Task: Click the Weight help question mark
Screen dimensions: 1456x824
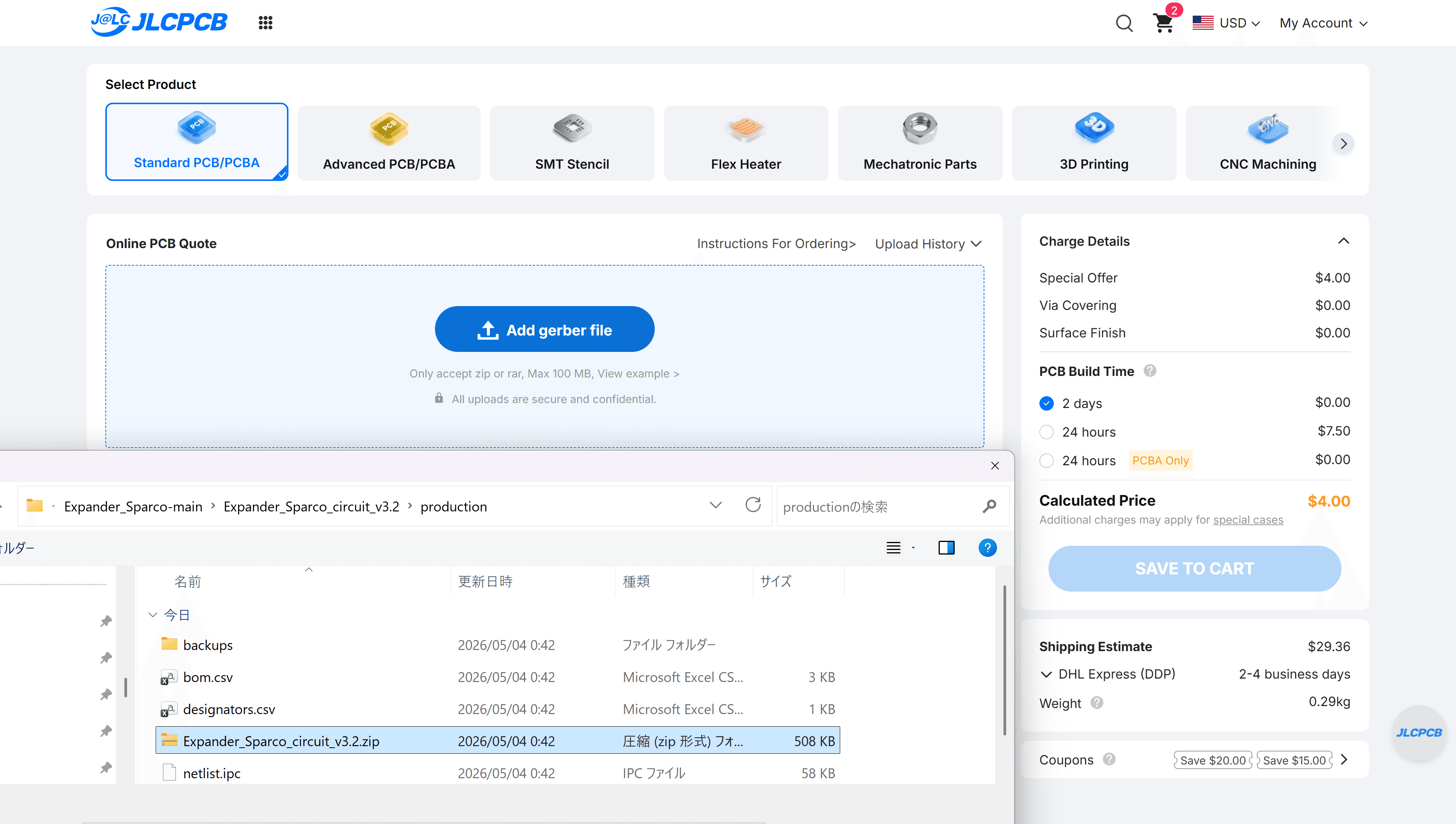Action: 1097,703
